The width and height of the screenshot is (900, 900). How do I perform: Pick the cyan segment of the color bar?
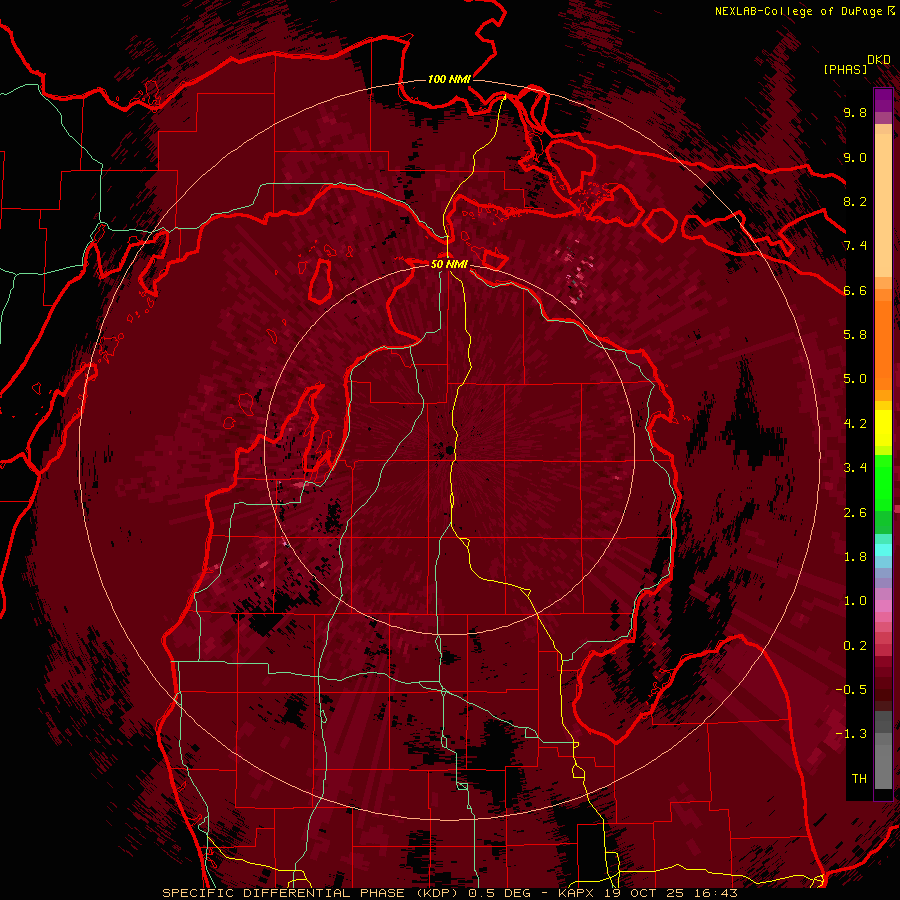[x=883, y=550]
